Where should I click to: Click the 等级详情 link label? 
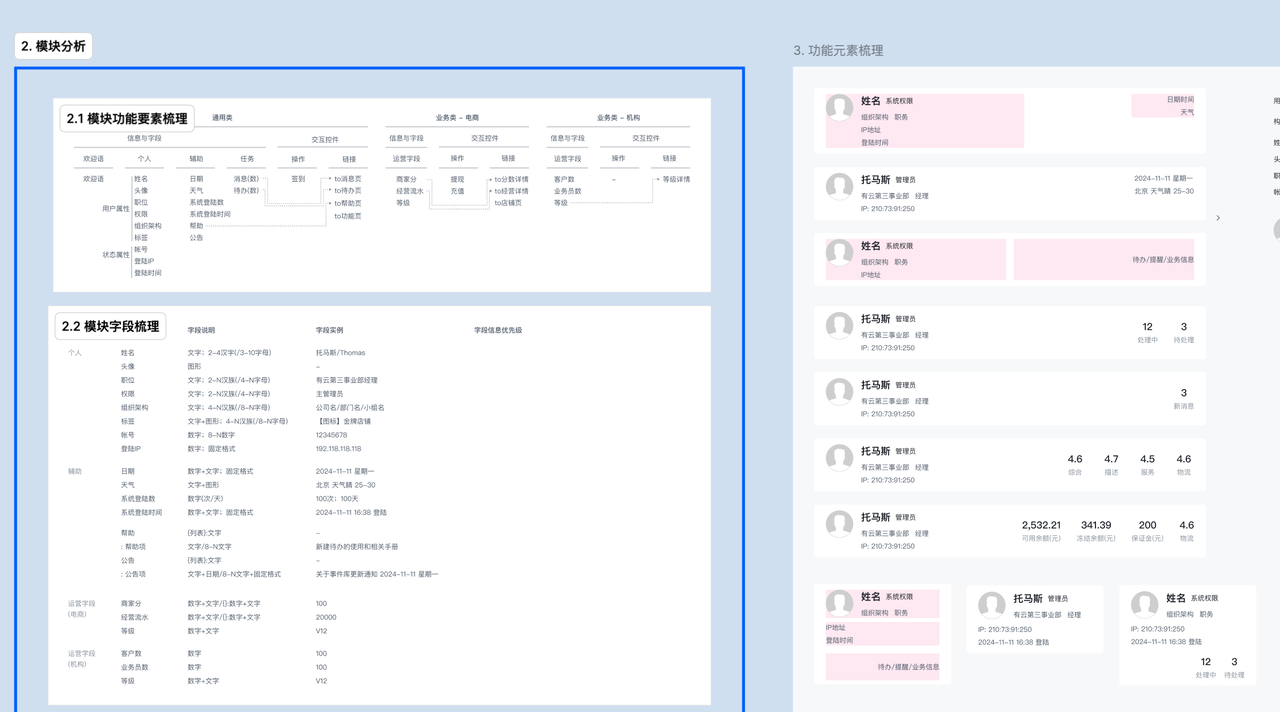click(x=676, y=179)
